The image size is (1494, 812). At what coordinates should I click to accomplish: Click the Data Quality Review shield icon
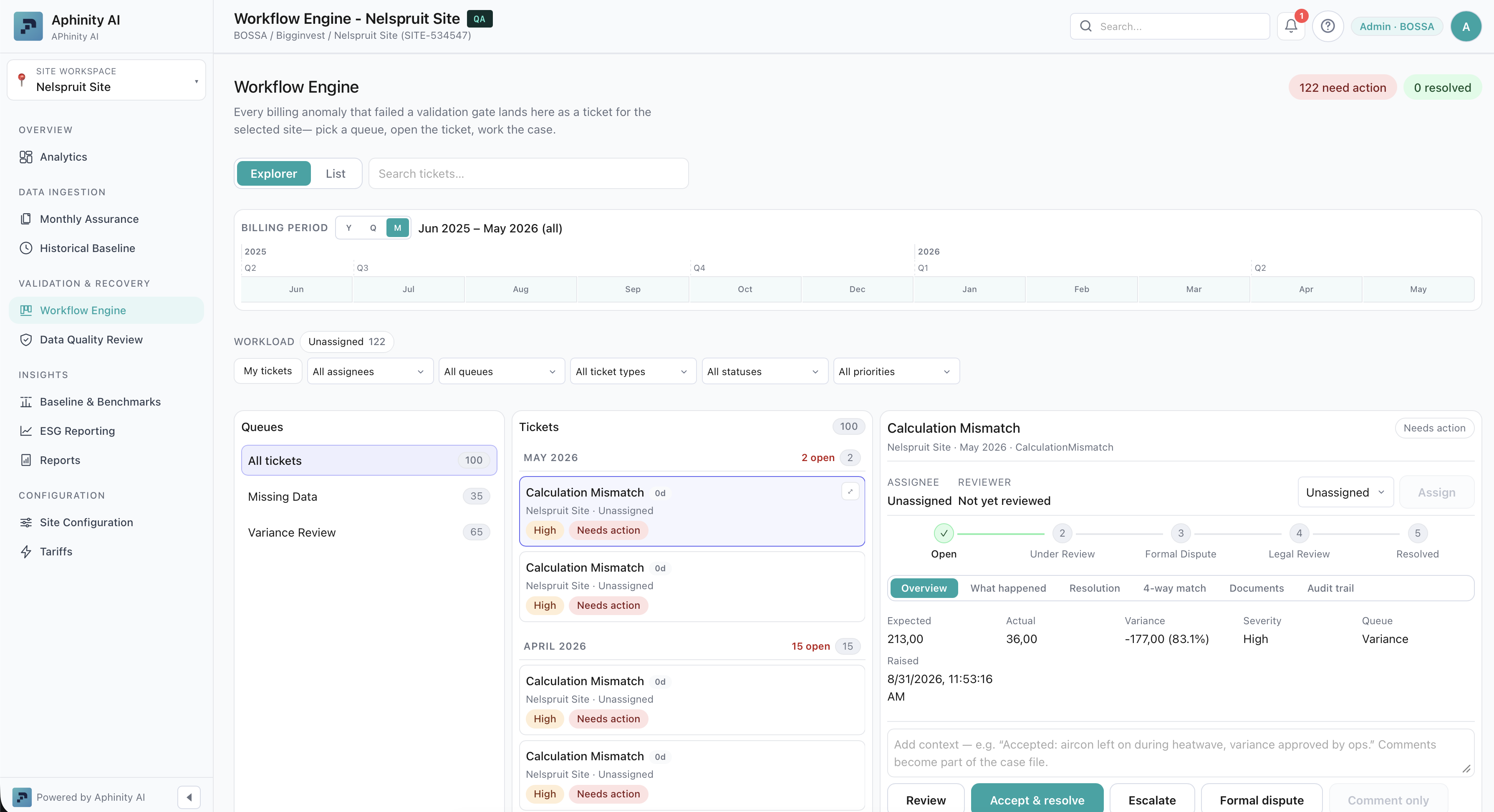[26, 340]
